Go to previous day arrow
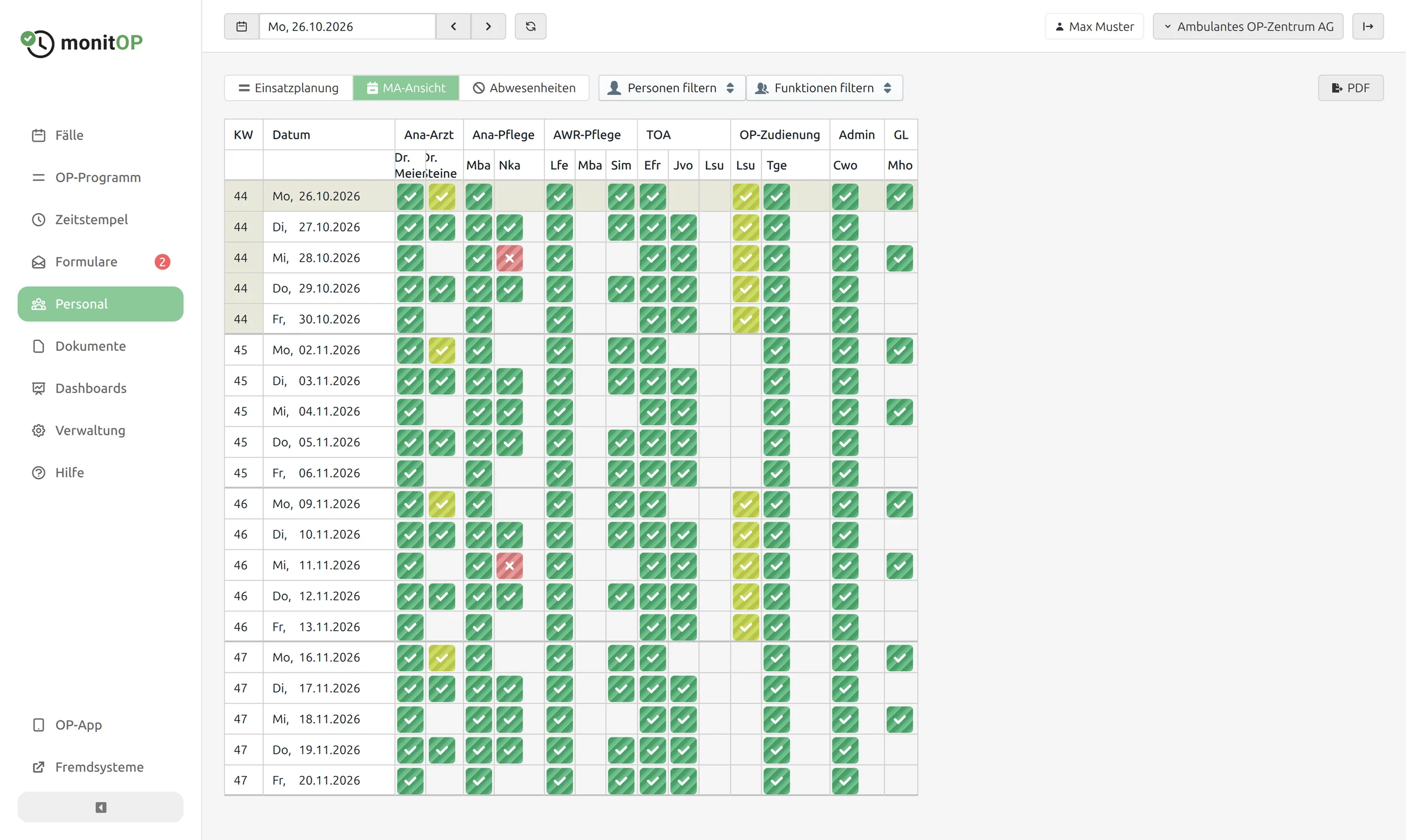The width and height of the screenshot is (1406, 840). point(453,26)
